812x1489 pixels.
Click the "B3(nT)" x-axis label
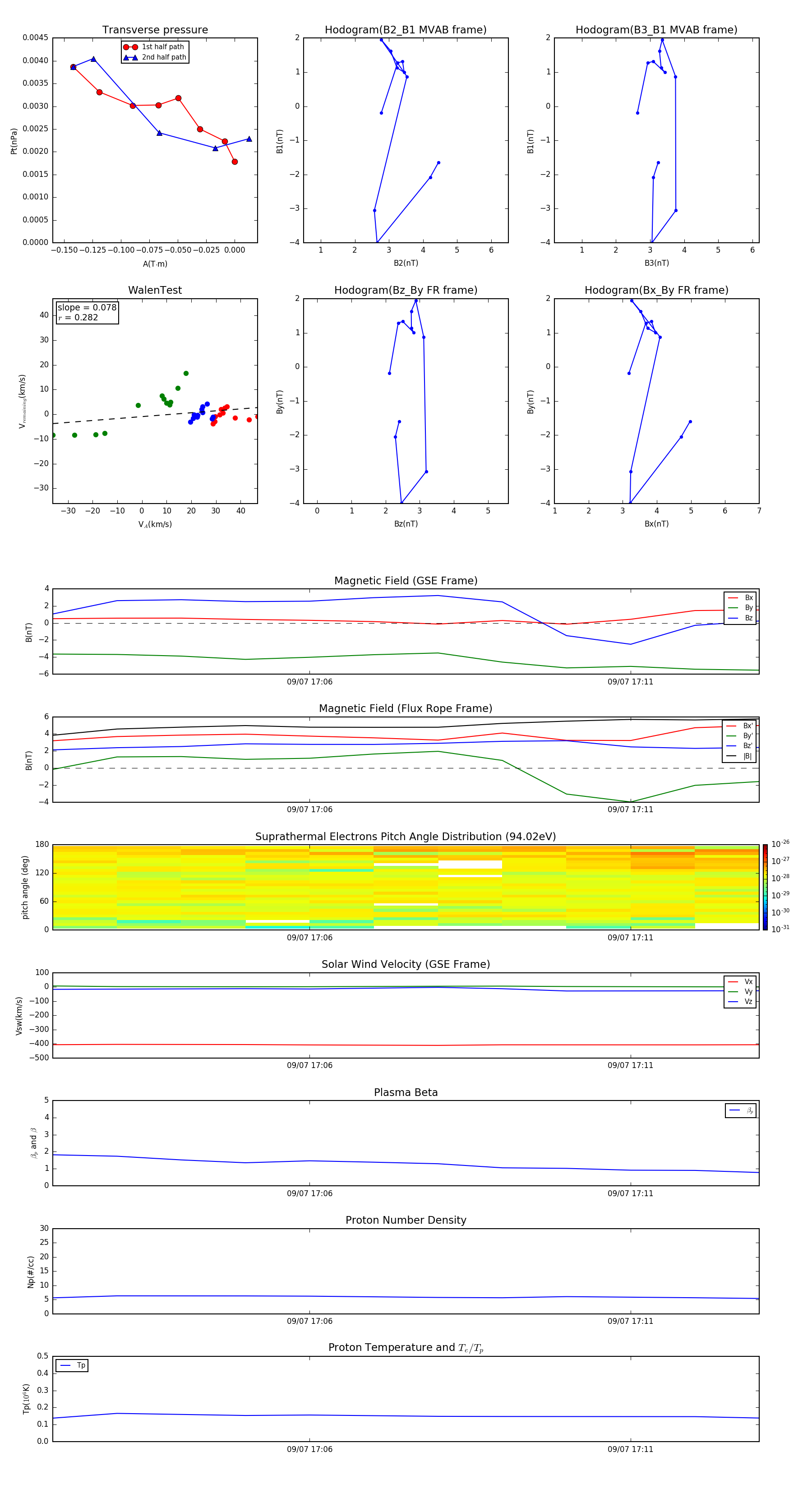click(656, 263)
